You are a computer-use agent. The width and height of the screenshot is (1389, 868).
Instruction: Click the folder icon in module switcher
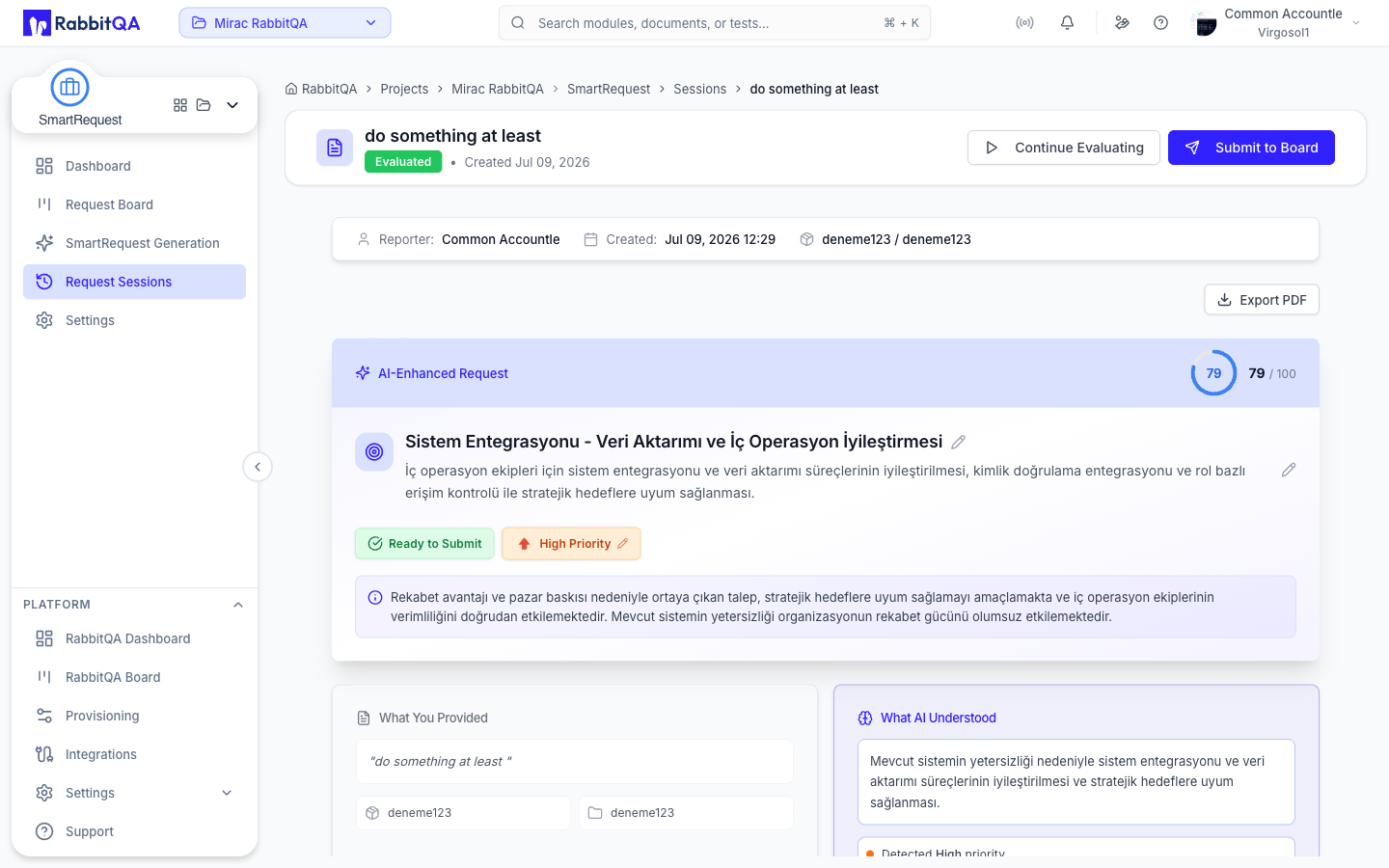coord(204,105)
